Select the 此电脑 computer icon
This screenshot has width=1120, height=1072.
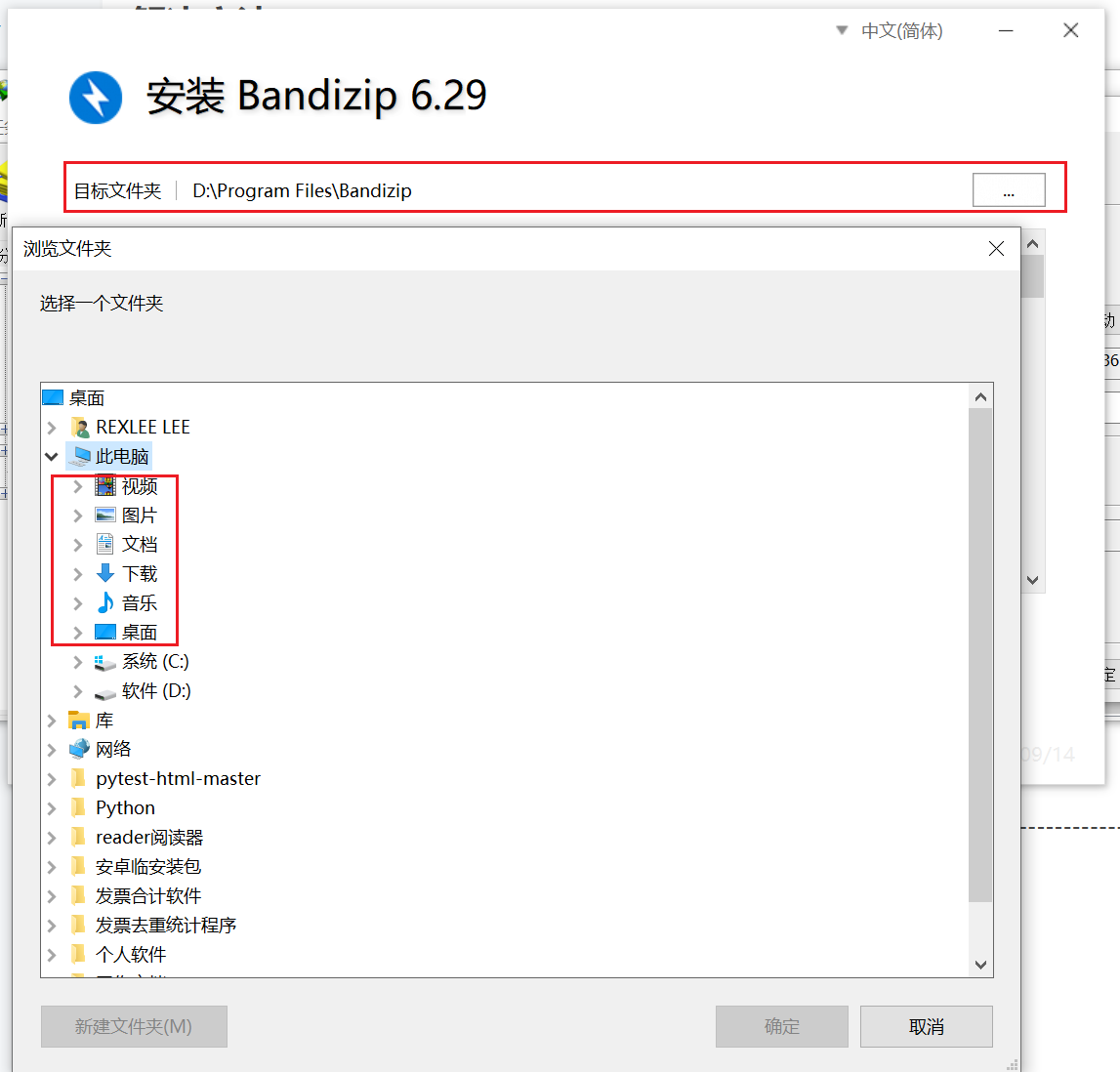[81, 456]
